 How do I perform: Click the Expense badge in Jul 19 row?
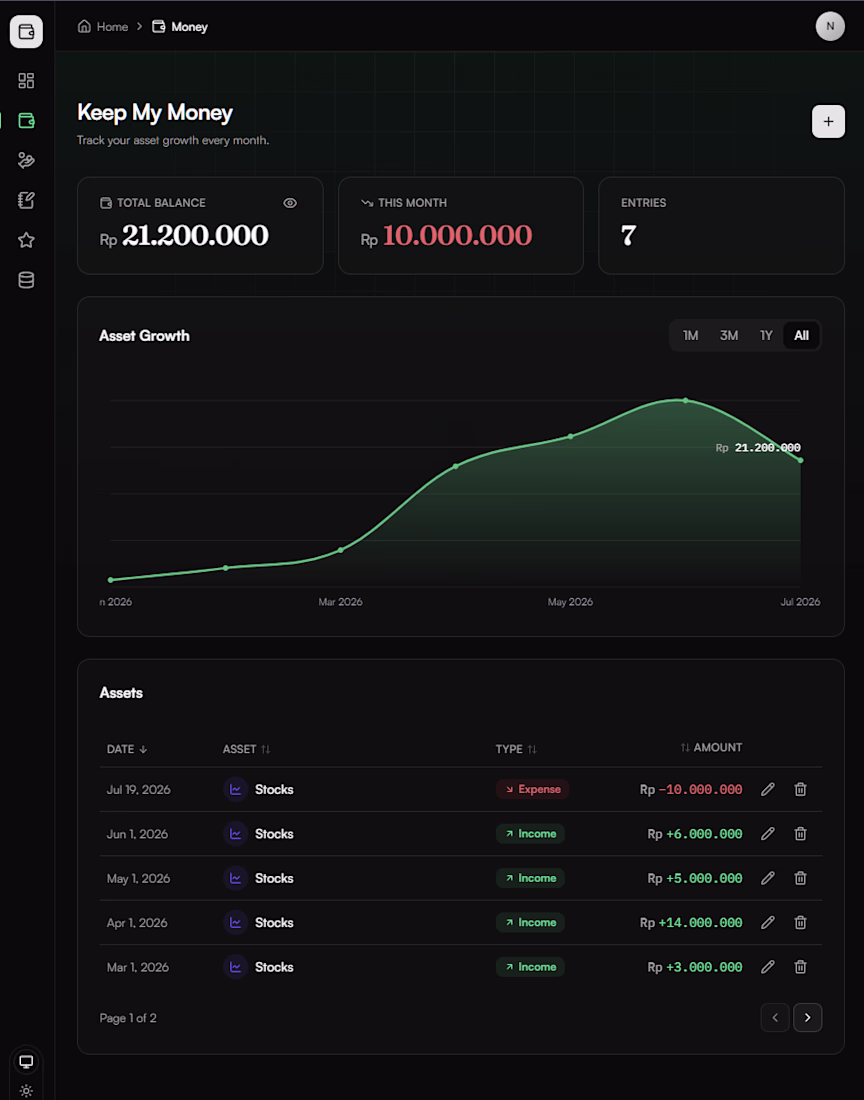click(532, 789)
